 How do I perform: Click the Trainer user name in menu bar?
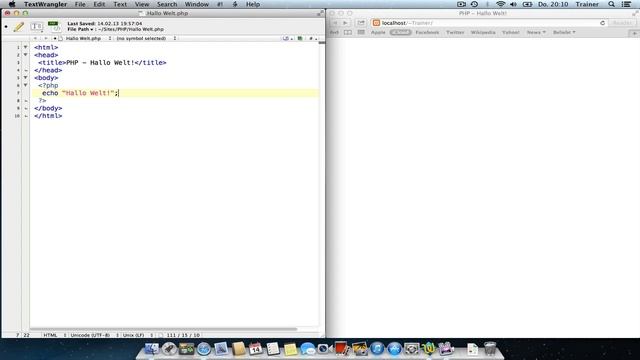(587, 4)
